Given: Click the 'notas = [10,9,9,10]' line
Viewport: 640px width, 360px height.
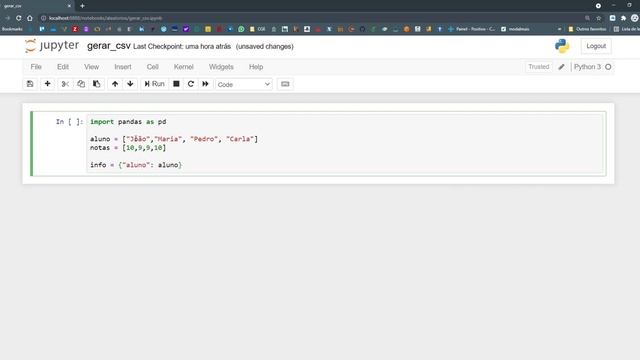Looking at the screenshot, I should [x=128, y=148].
